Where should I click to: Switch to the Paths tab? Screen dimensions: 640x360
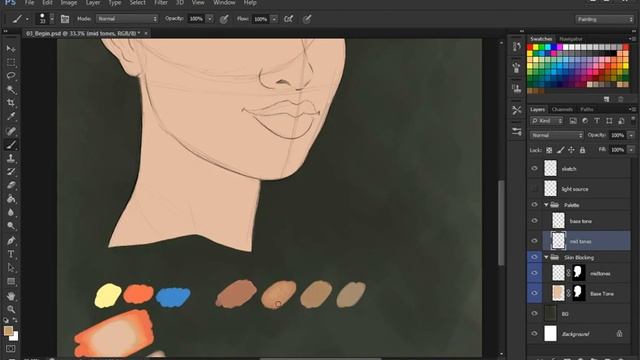click(587, 109)
